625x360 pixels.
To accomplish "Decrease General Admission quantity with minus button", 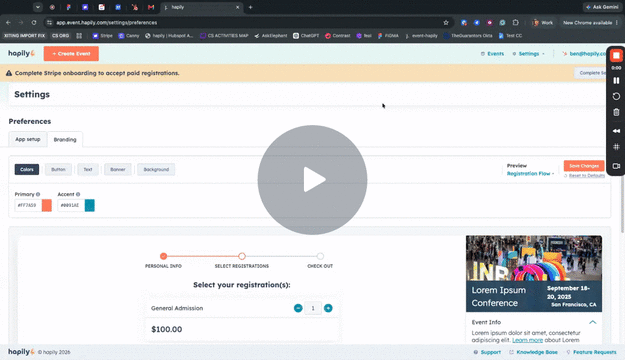I will point(298,308).
